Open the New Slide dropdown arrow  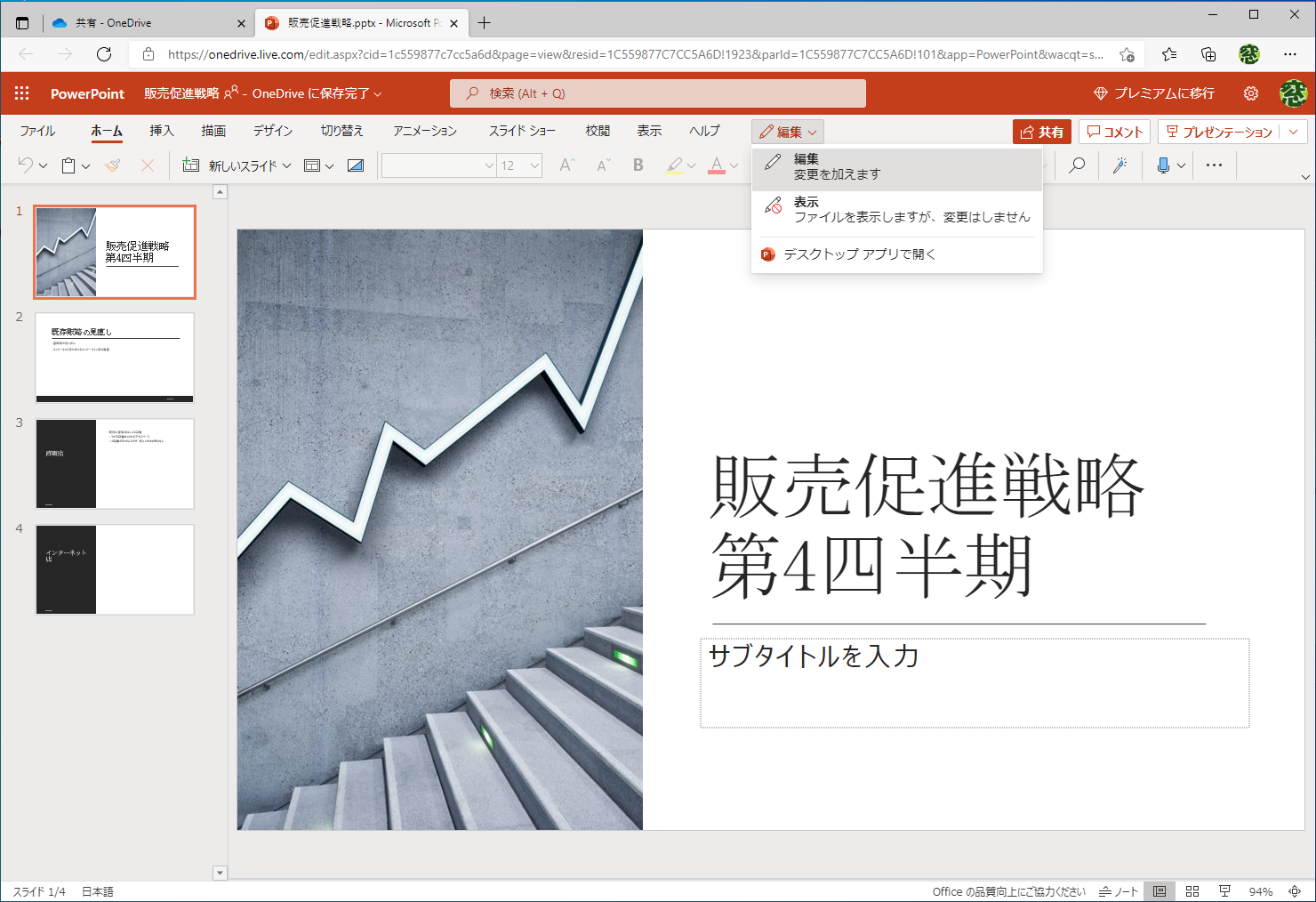pyautogui.click(x=286, y=165)
